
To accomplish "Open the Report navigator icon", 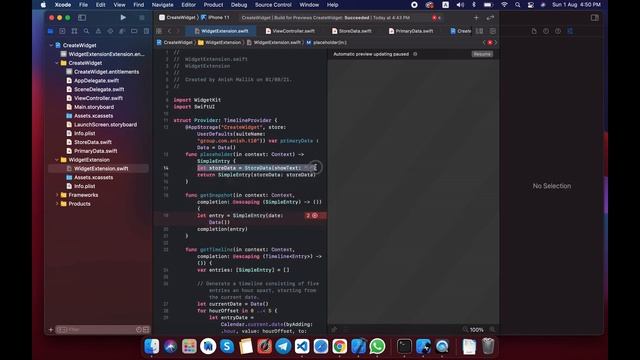I will (146, 31).
